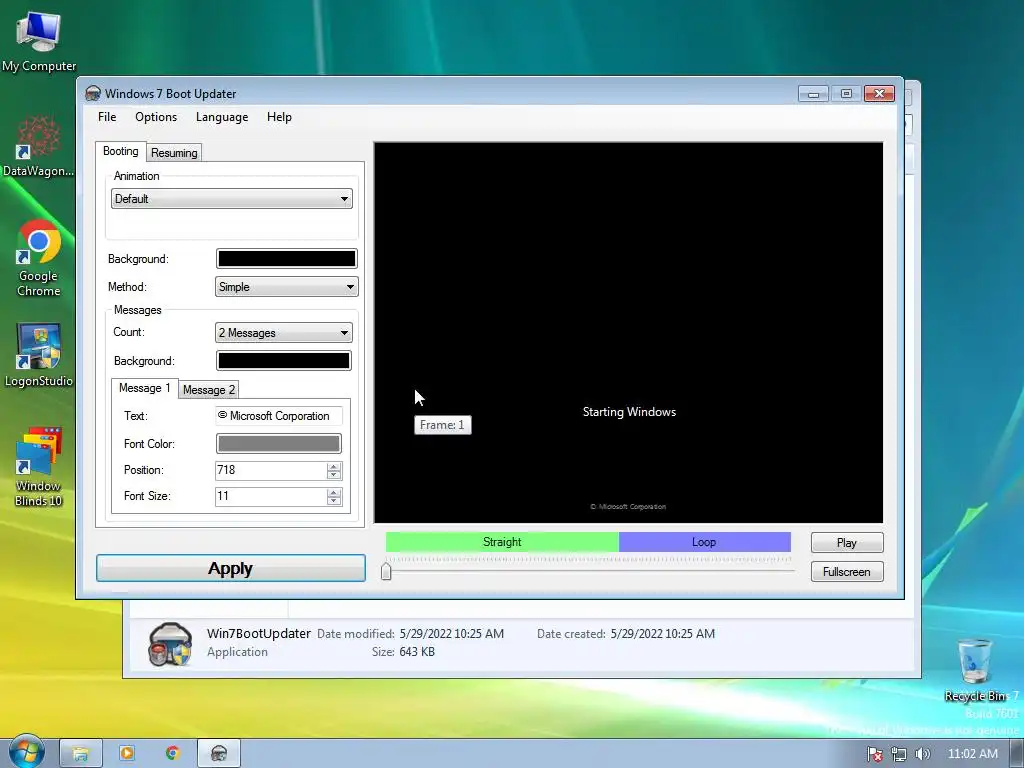Switch to the Booting tab

click(x=121, y=151)
